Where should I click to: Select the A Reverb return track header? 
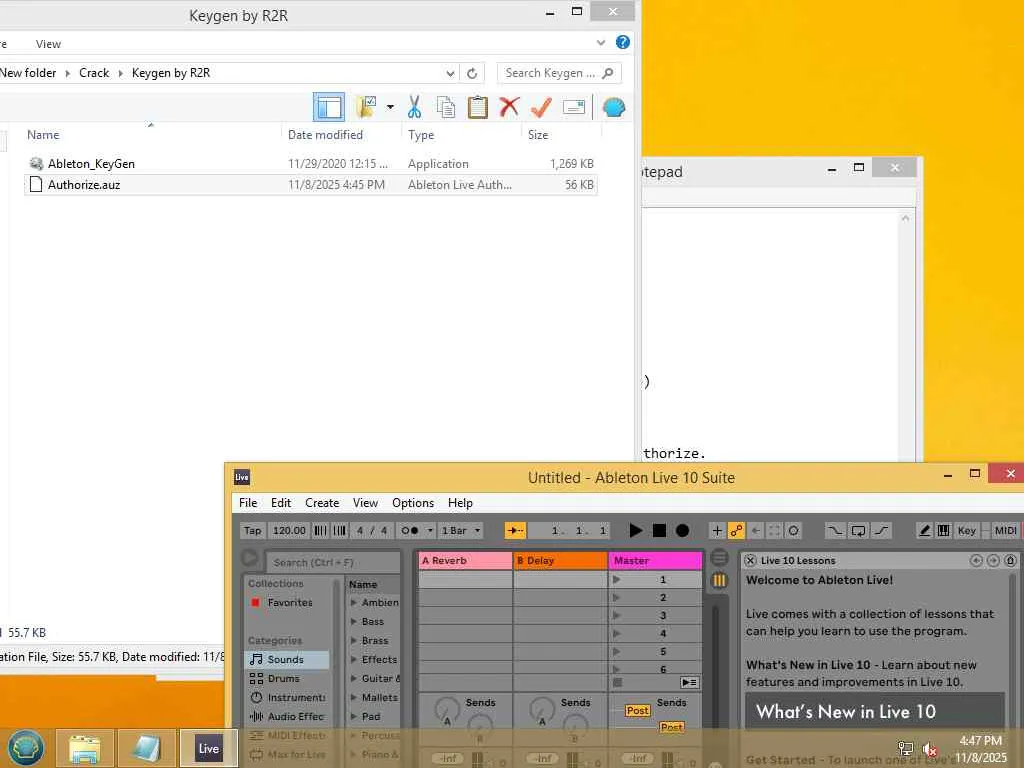(x=465, y=560)
